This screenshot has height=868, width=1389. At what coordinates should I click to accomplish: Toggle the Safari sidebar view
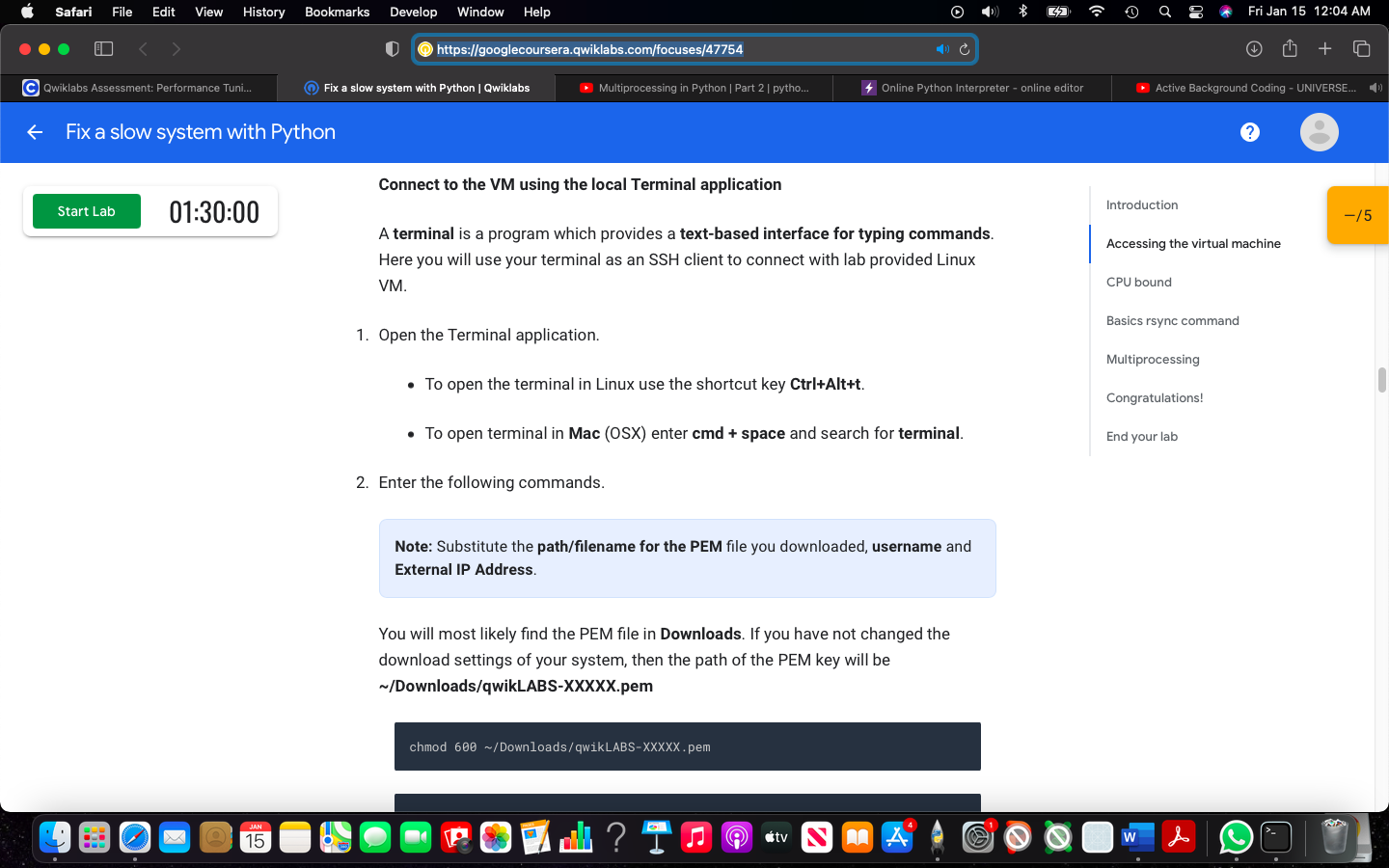pos(103,48)
